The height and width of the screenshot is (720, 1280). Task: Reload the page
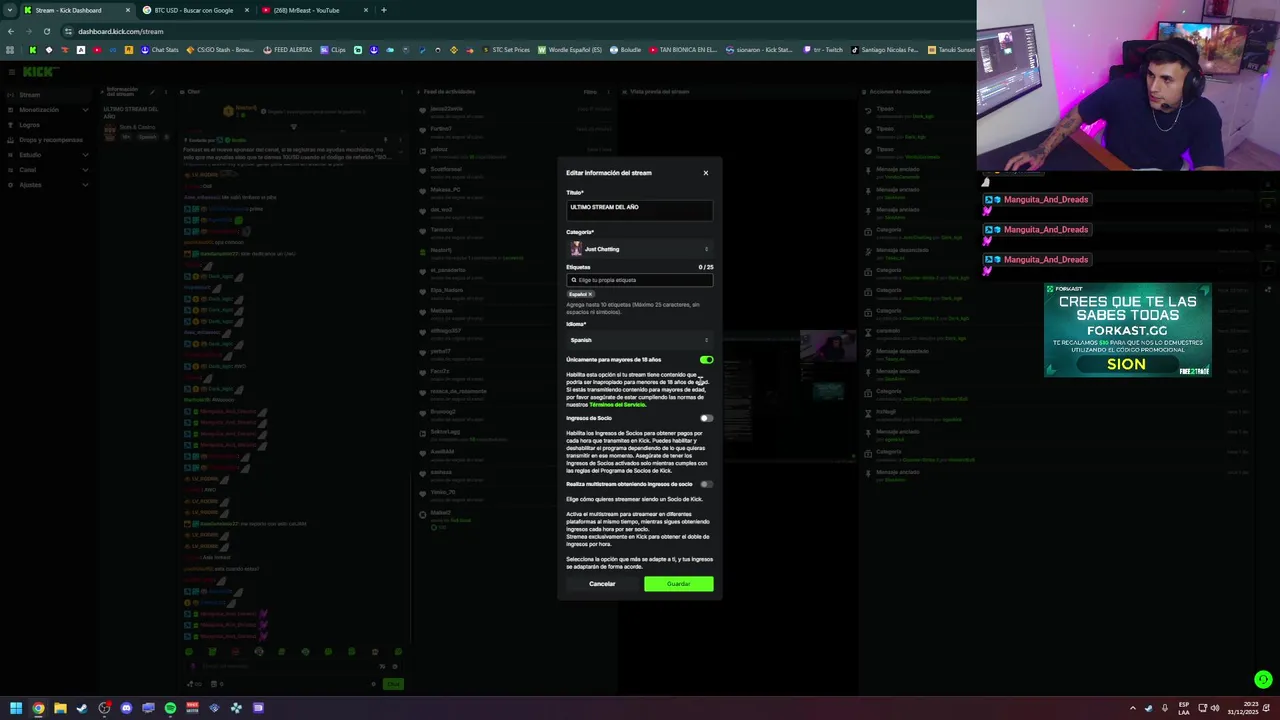[46, 31]
